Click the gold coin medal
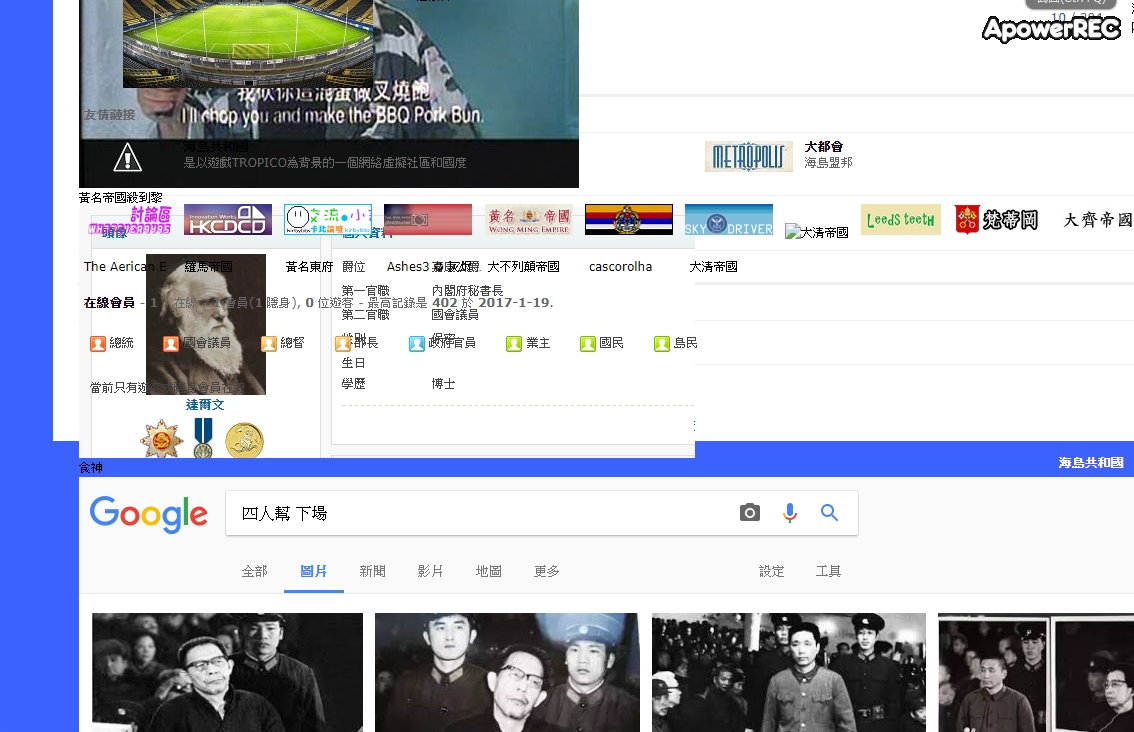 (244, 441)
